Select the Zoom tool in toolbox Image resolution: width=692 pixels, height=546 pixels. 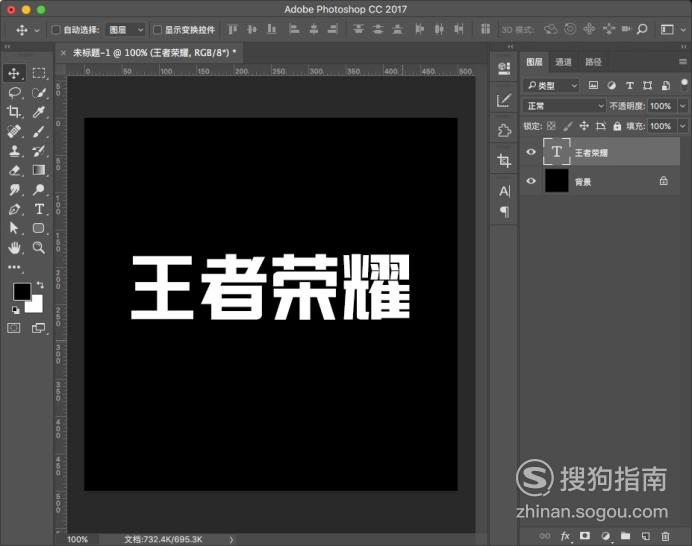39,248
